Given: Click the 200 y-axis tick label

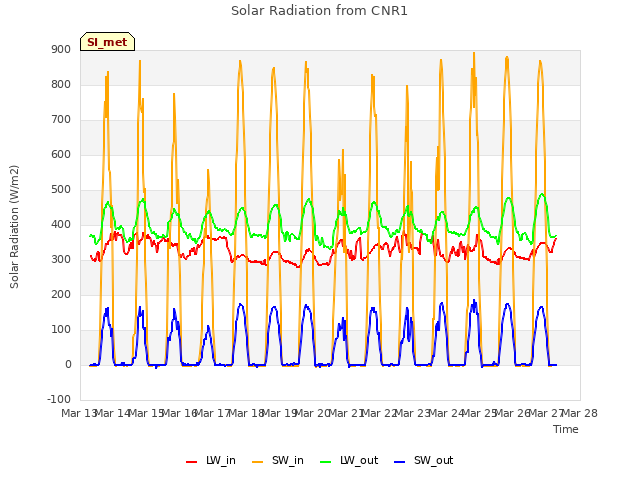Looking at the screenshot, I should (x=61, y=294).
